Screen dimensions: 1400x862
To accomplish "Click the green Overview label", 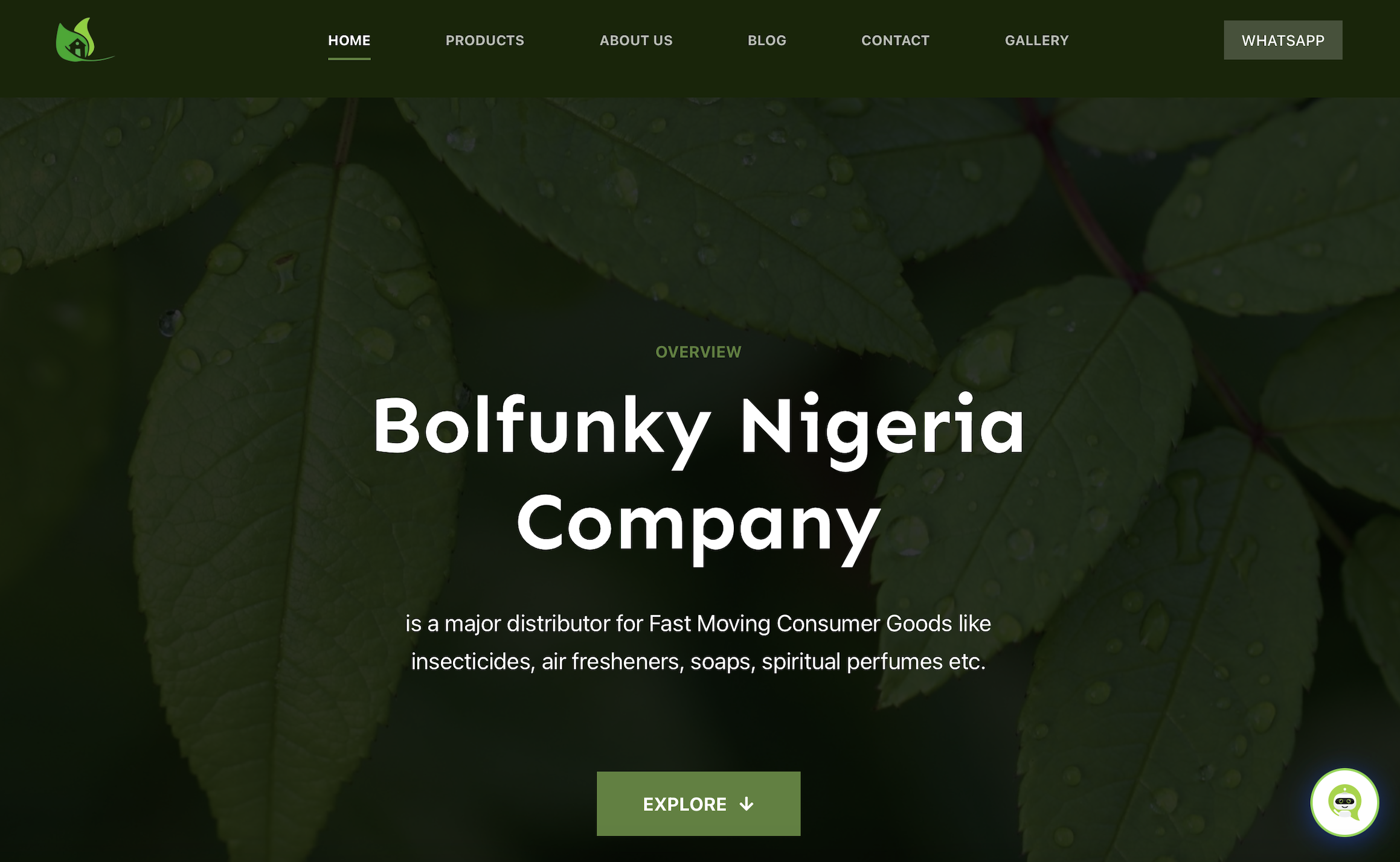I will pos(698,352).
